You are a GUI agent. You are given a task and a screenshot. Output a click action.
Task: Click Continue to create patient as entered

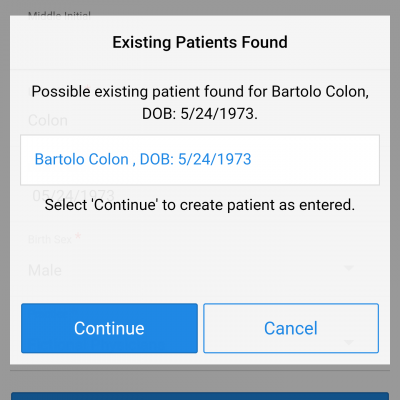[x=109, y=328]
